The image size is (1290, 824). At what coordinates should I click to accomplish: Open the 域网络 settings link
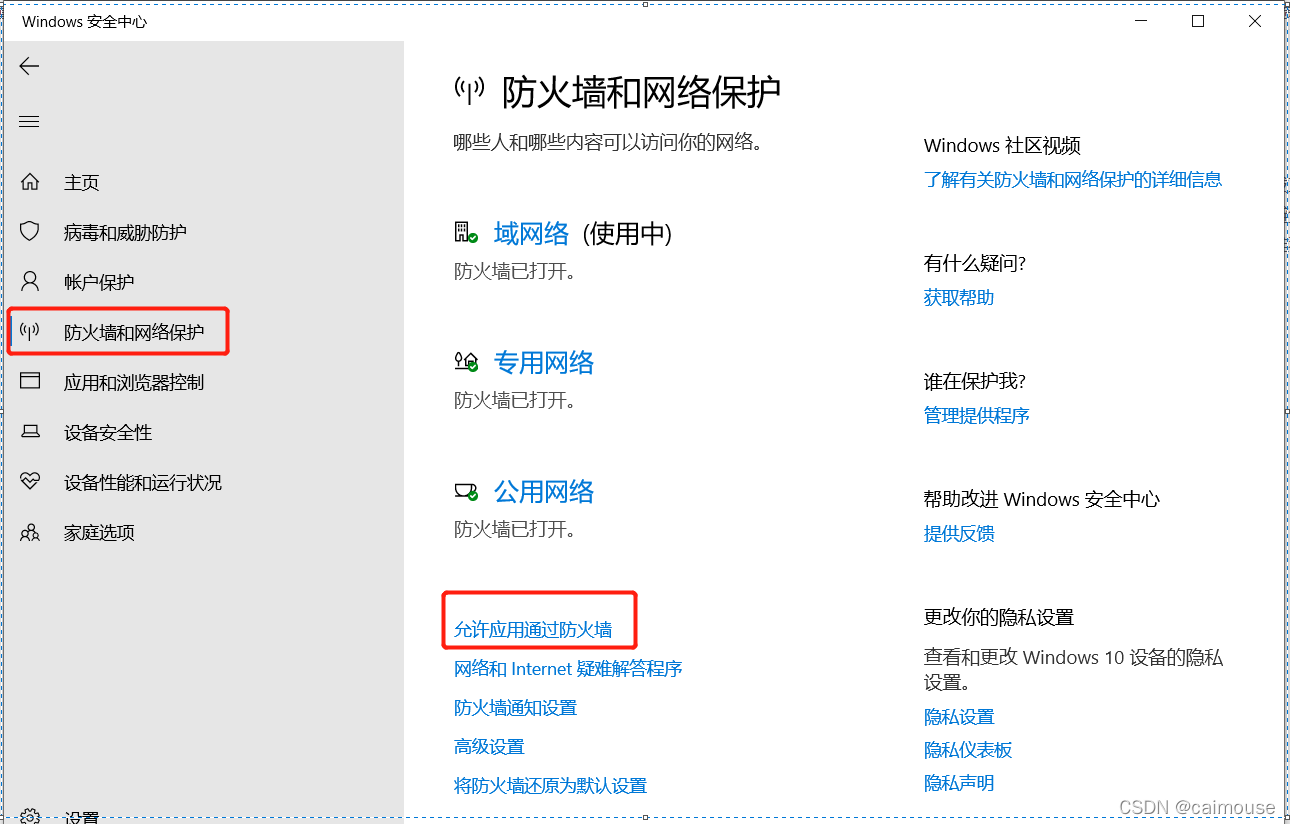[x=531, y=233]
